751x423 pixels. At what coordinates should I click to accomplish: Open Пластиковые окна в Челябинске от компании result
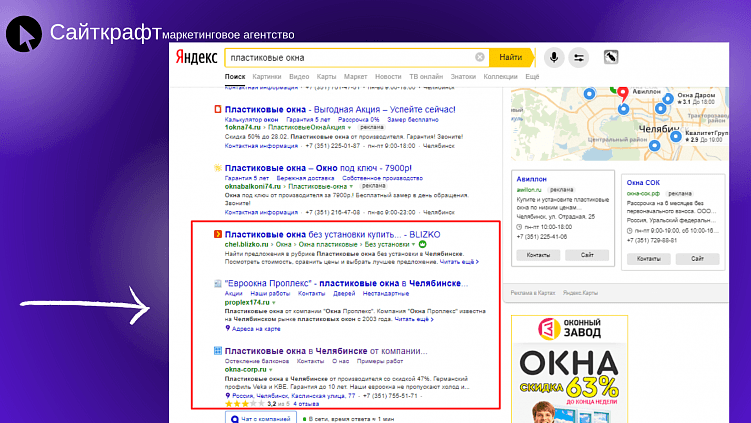(x=326, y=351)
